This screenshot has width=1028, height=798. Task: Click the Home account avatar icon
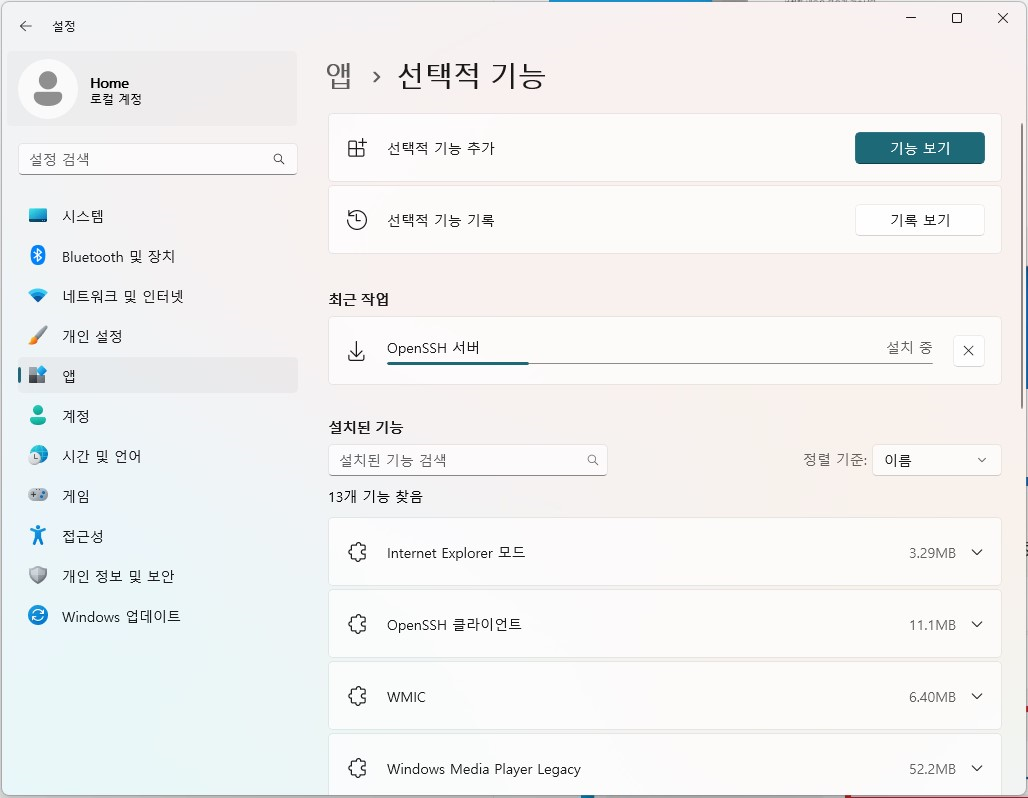[x=48, y=89]
